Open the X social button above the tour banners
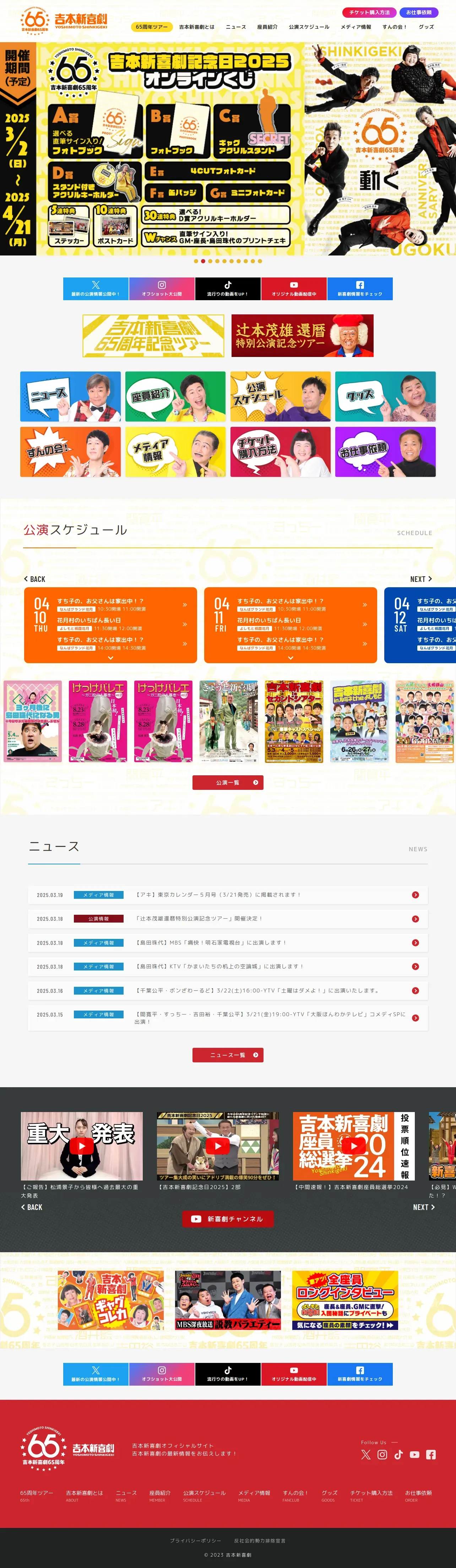 pyautogui.click(x=96, y=288)
